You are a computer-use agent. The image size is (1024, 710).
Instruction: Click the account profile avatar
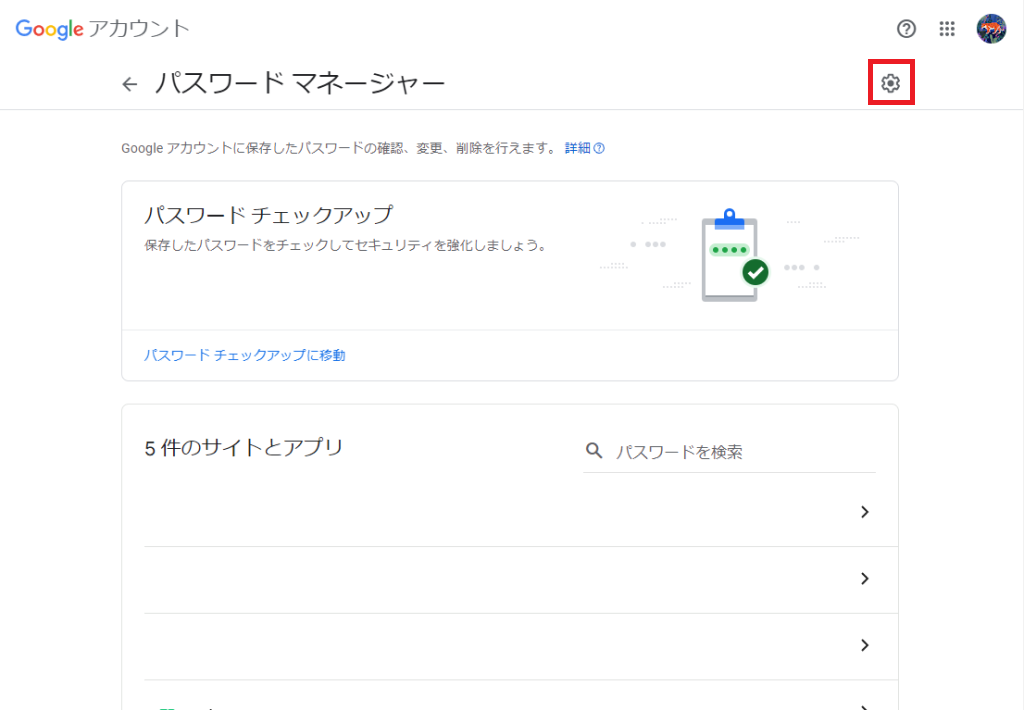coord(991,29)
